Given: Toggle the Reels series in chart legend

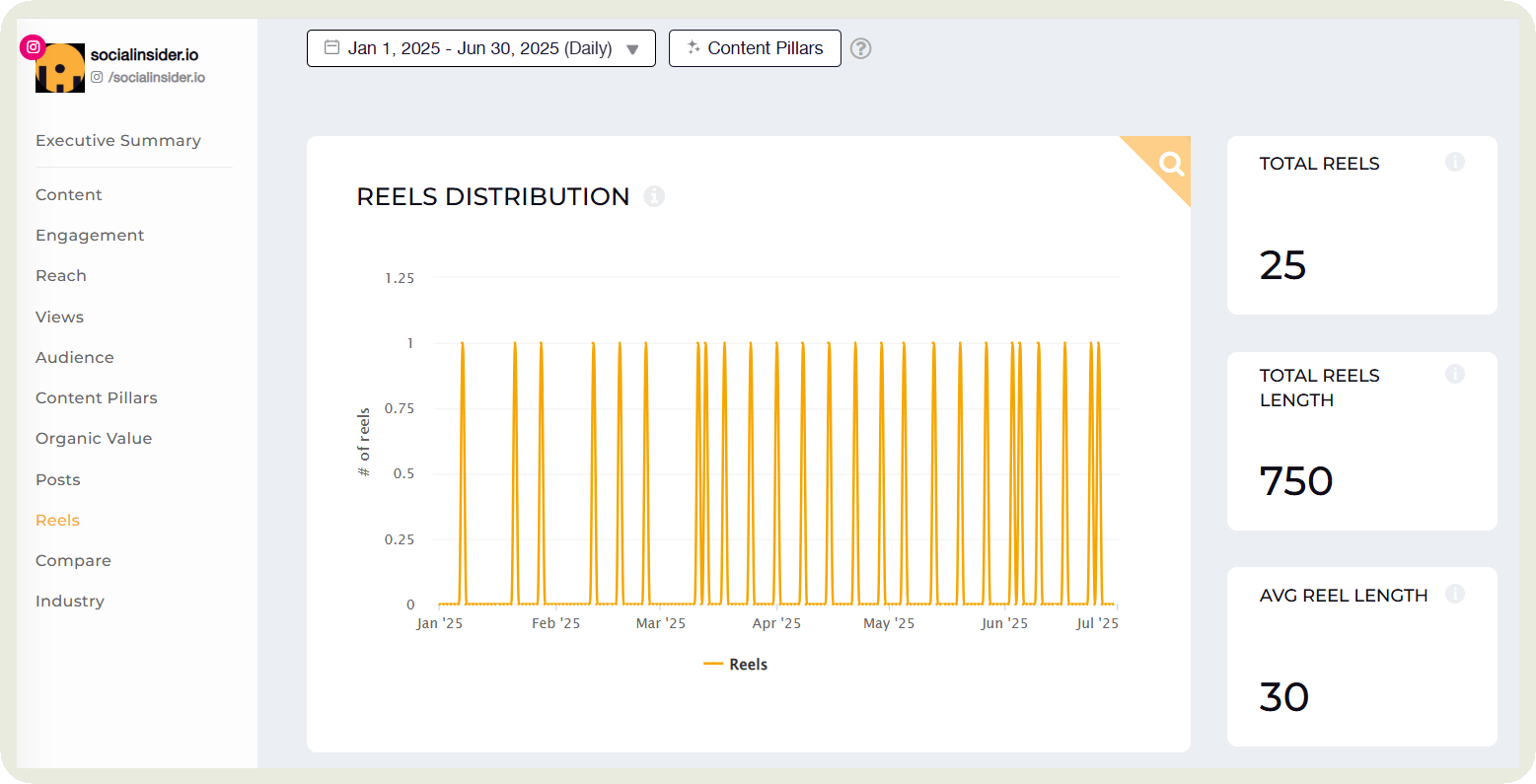Looking at the screenshot, I should [x=736, y=665].
